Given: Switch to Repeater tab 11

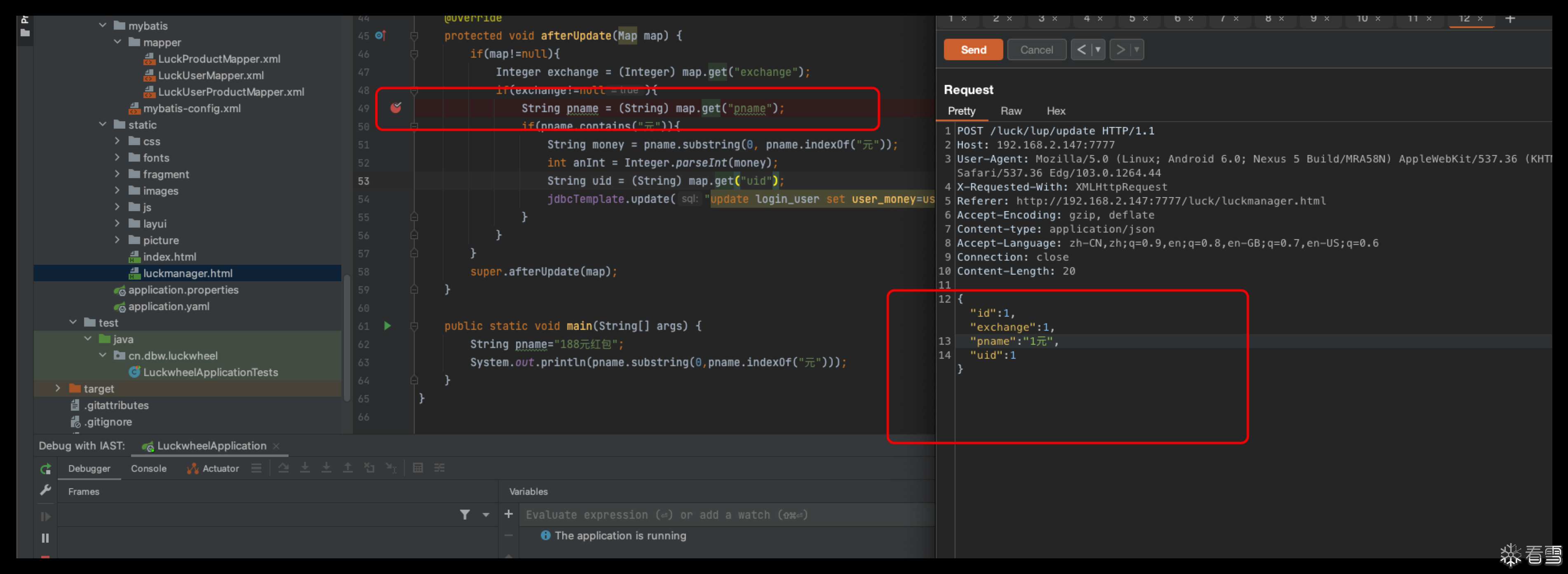Looking at the screenshot, I should (1412, 19).
